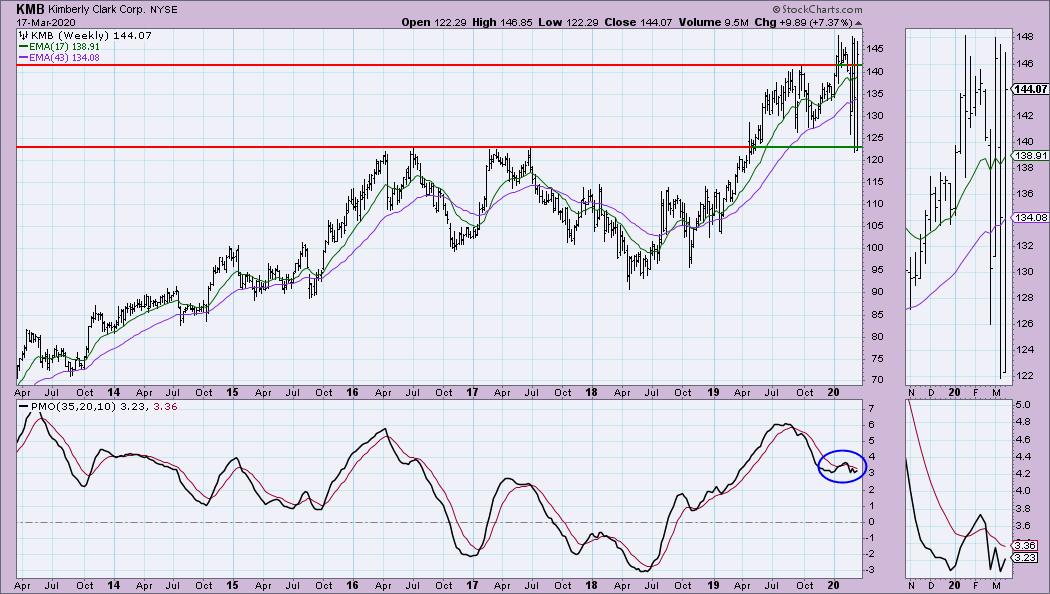
Task: Click the 148 label on zoom panel axis
Action: pos(1025,37)
